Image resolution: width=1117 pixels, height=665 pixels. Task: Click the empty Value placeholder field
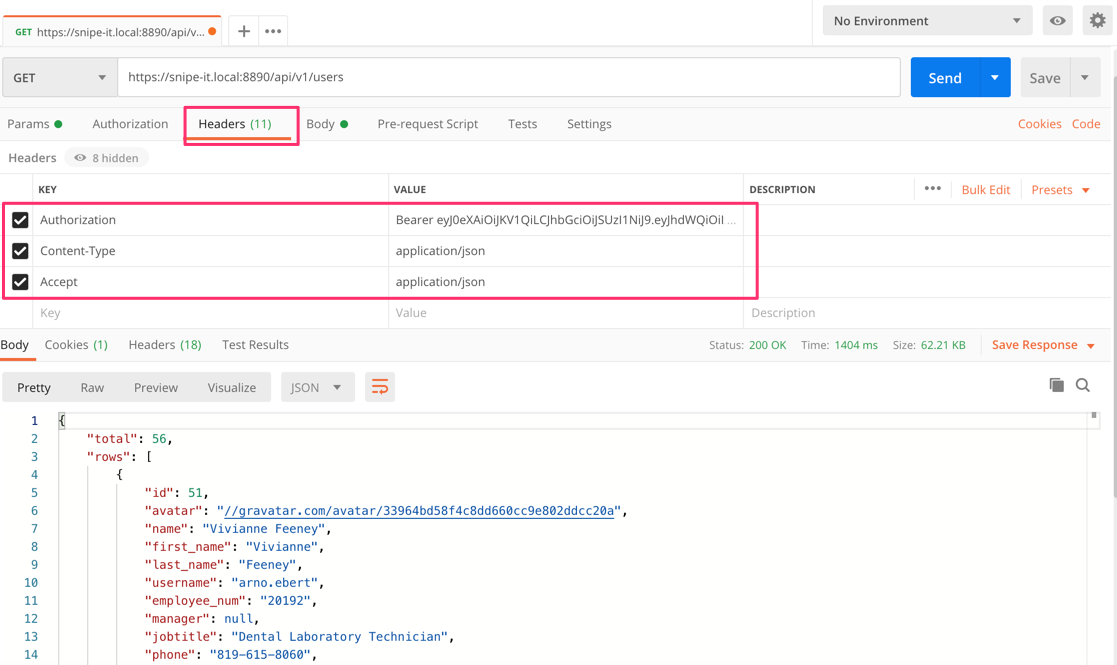coord(566,313)
